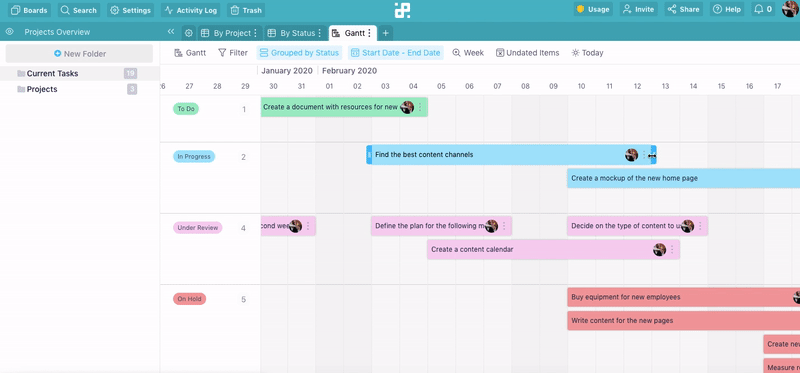Open 'Define the plan for the following' task
This screenshot has width=800, height=373.
click(441, 226)
